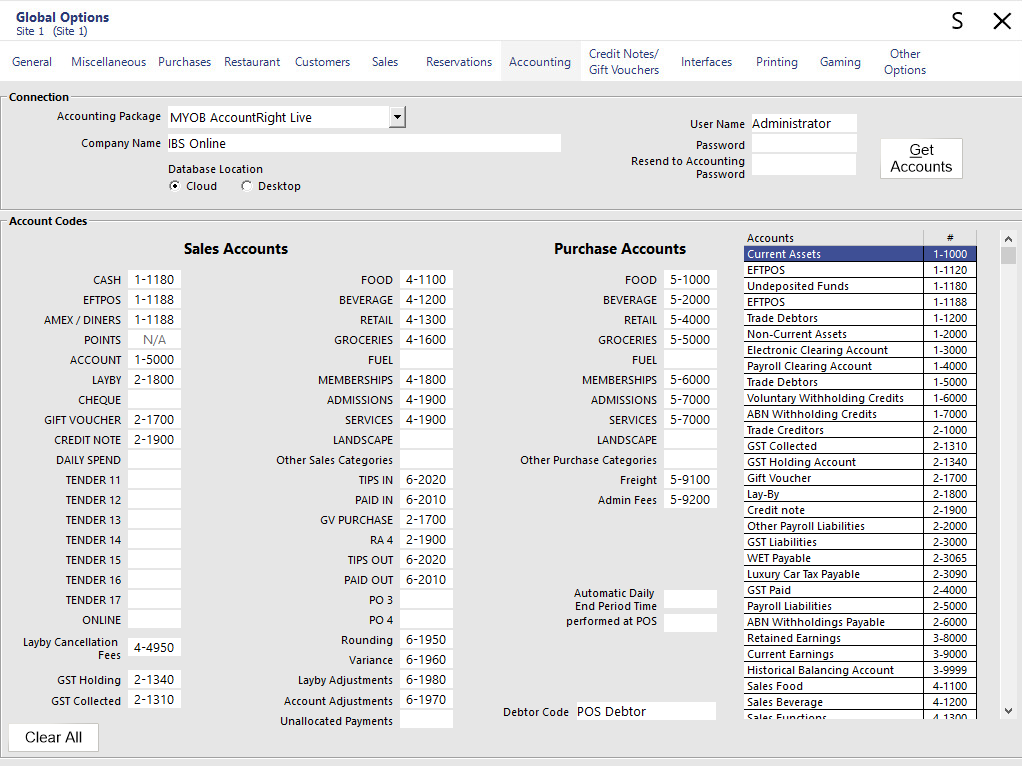Open the Other Options tab

(x=904, y=61)
